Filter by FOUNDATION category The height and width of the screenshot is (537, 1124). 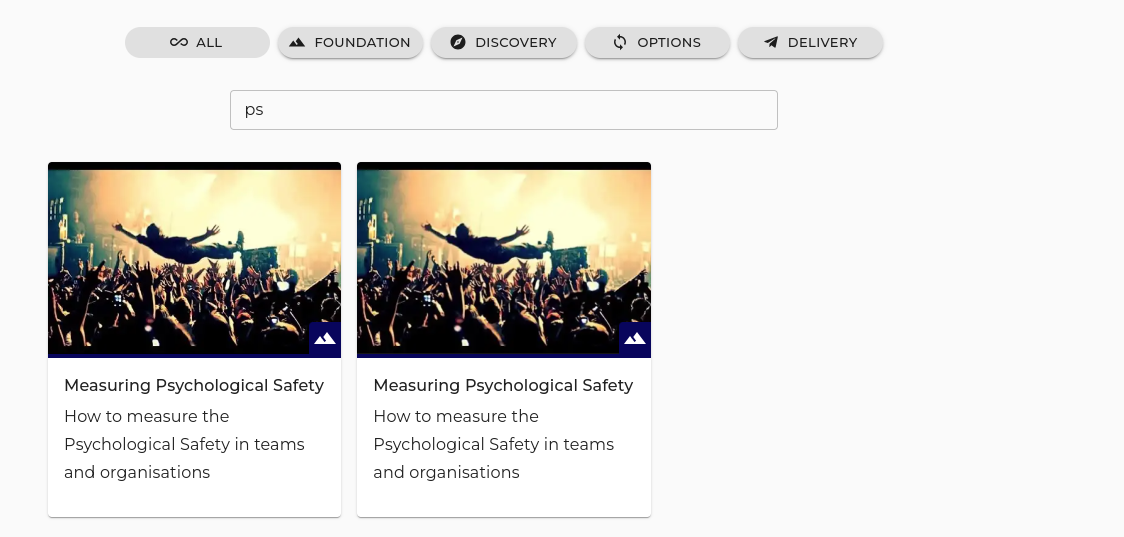(351, 42)
